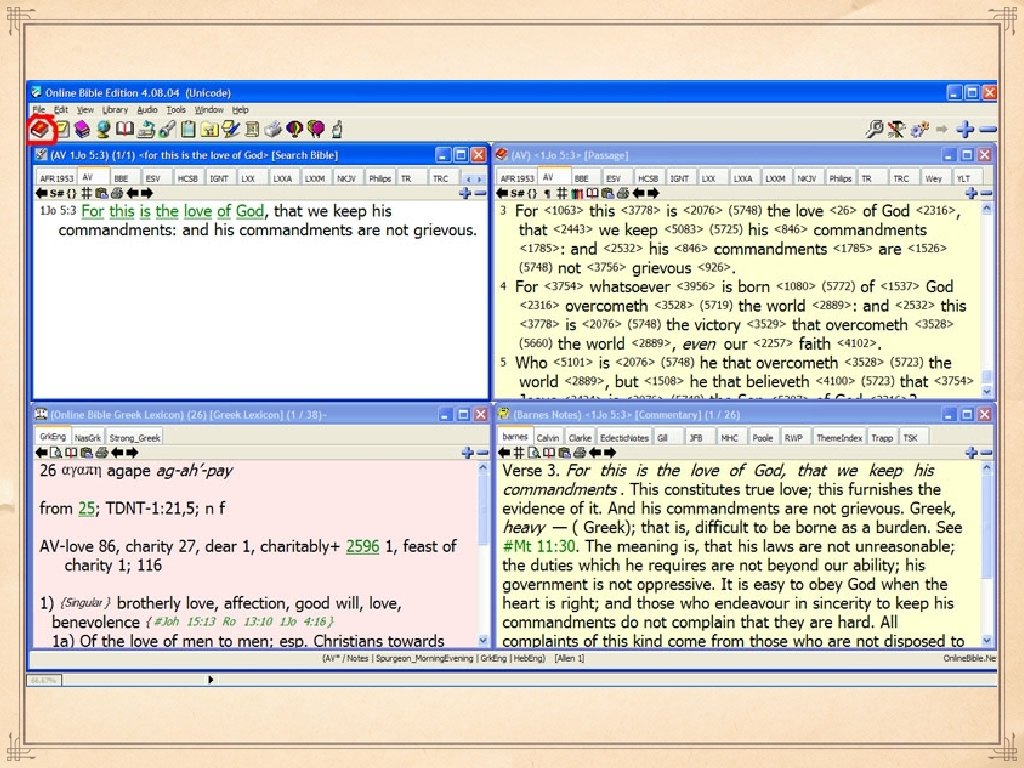Open the MHC commentary tab
This screenshot has width=1024, height=768.
point(729,438)
